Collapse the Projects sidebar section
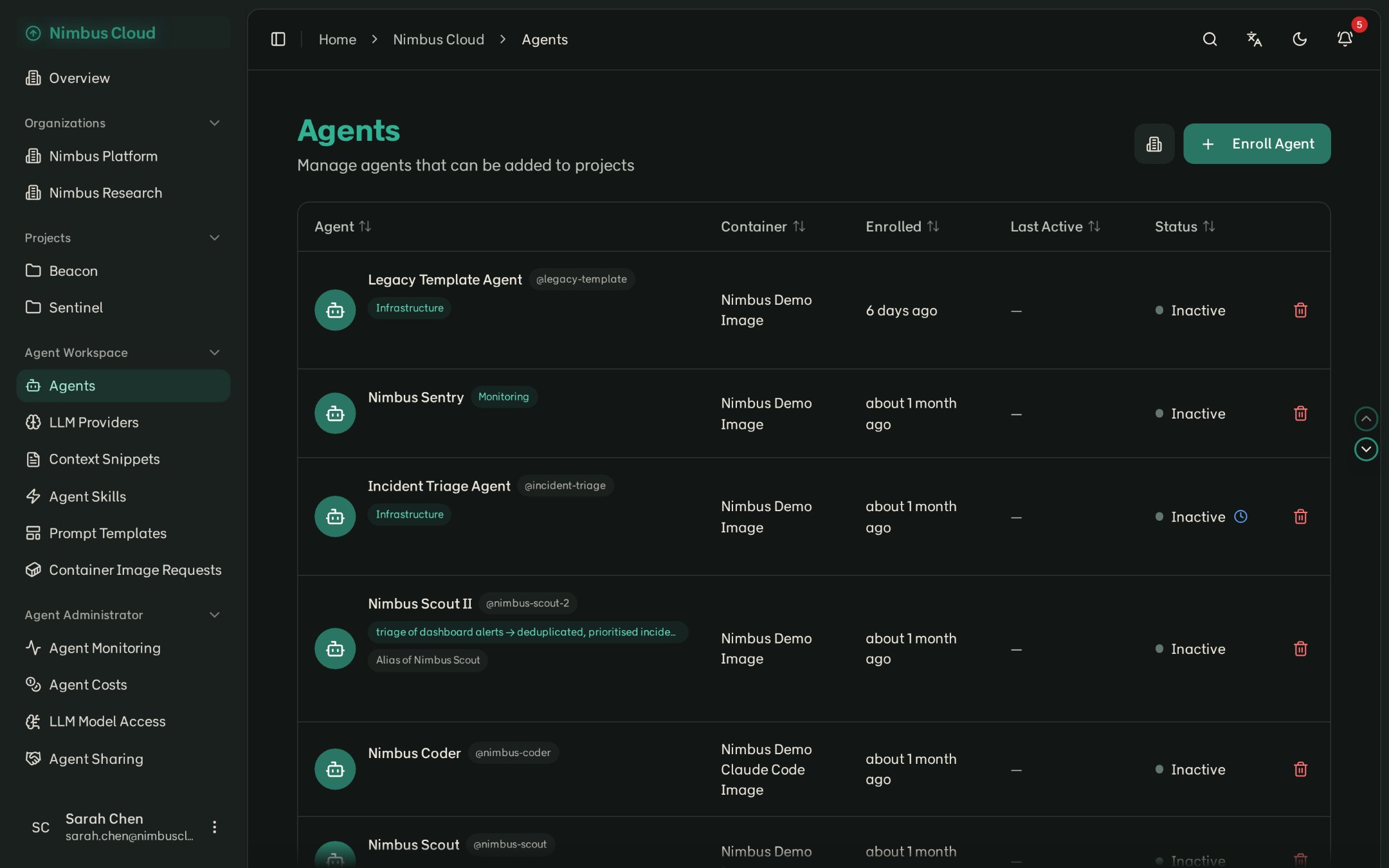The image size is (1389, 868). tap(214, 238)
